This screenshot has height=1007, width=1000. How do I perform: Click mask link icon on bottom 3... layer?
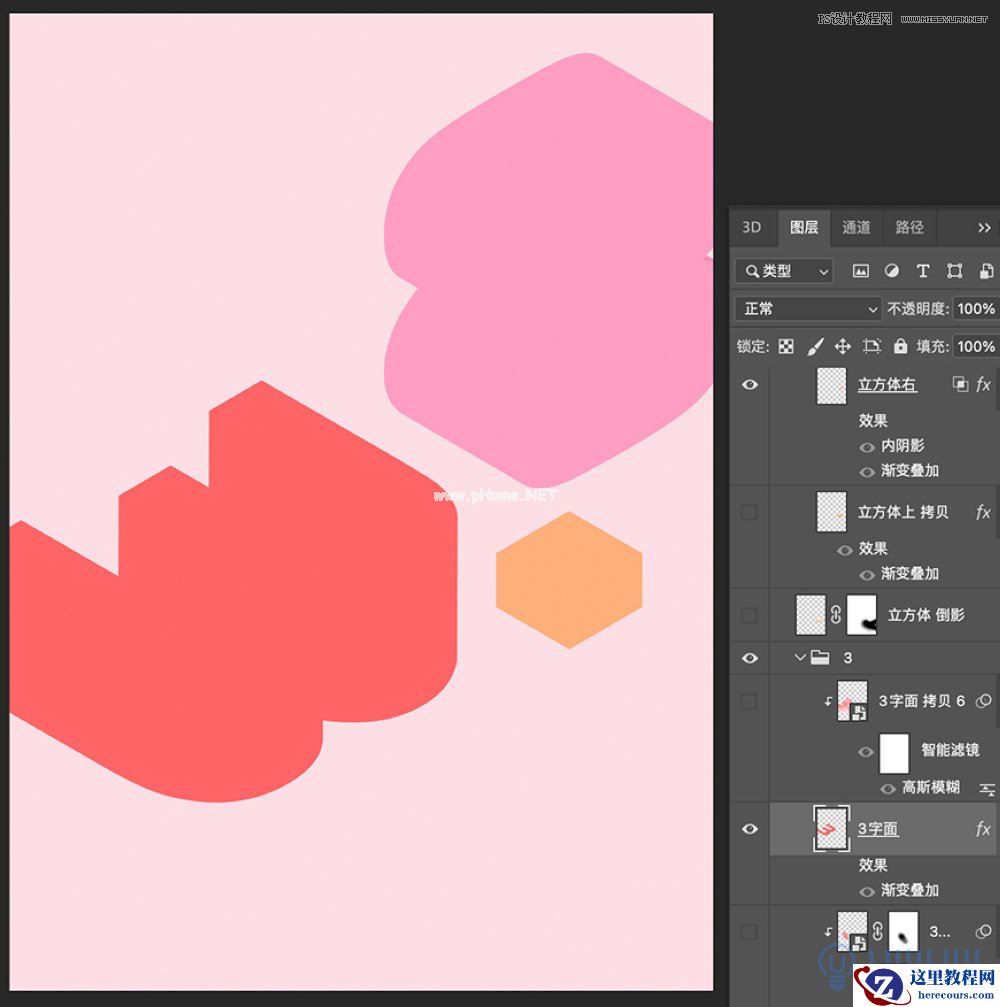[x=877, y=932]
